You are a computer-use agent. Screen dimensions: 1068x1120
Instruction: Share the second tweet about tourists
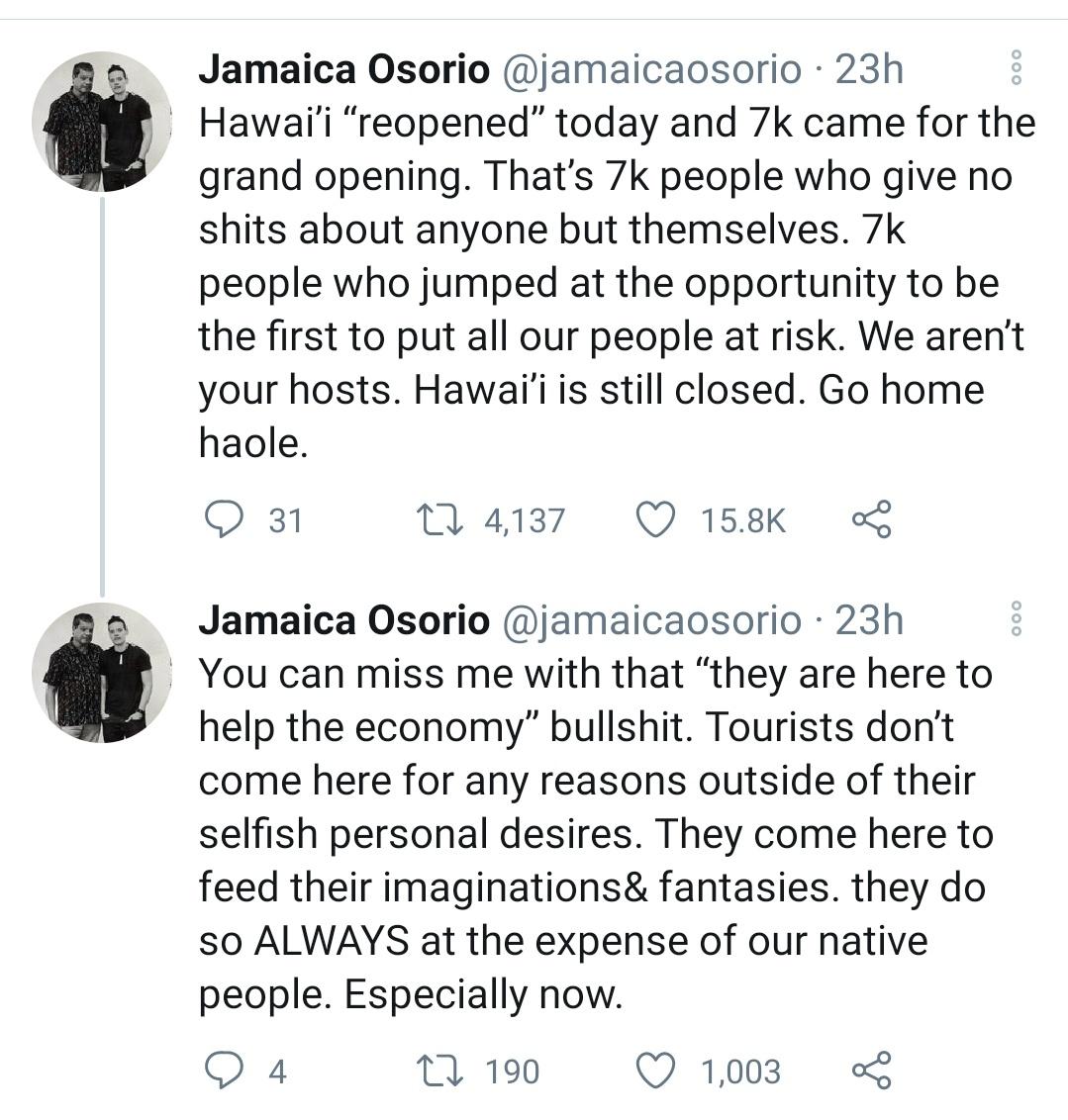pos(871,1071)
